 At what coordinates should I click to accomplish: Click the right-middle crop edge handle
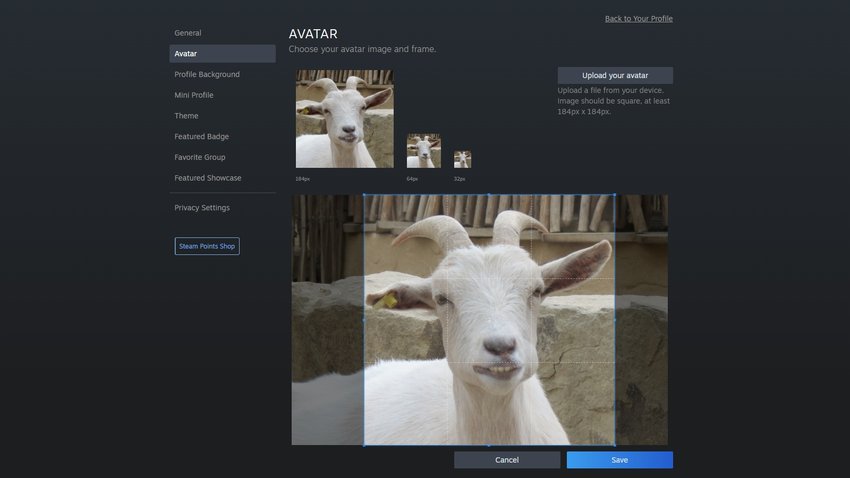coord(615,320)
